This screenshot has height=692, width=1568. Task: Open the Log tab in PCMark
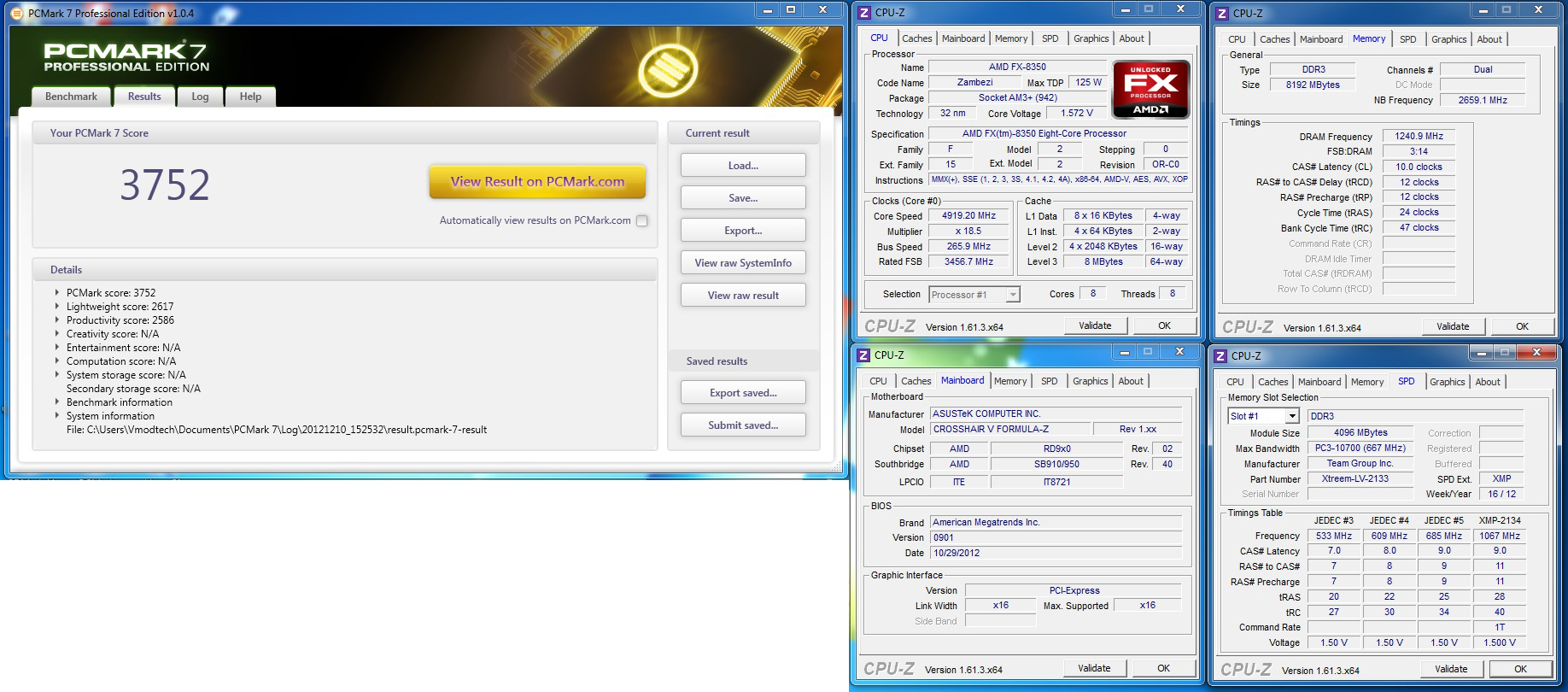coord(200,97)
